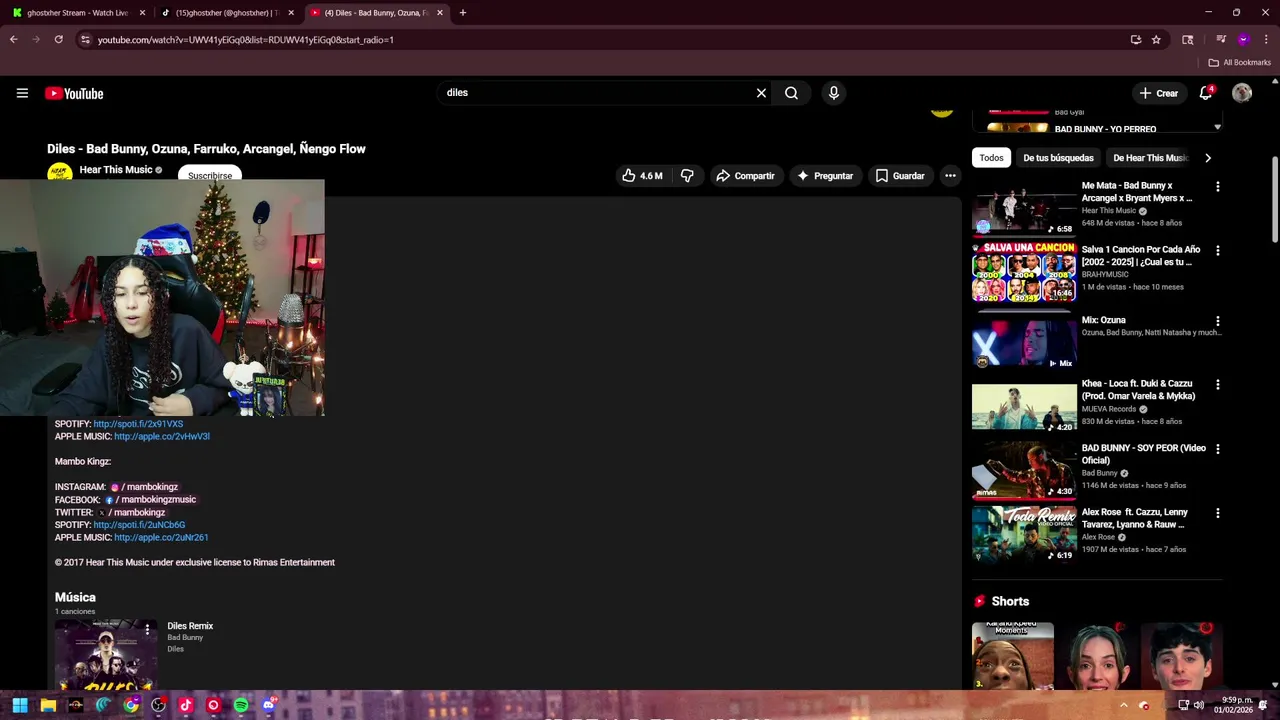The width and height of the screenshot is (1280, 720).
Task: Start voice search with the microphone icon
Action: point(833,93)
